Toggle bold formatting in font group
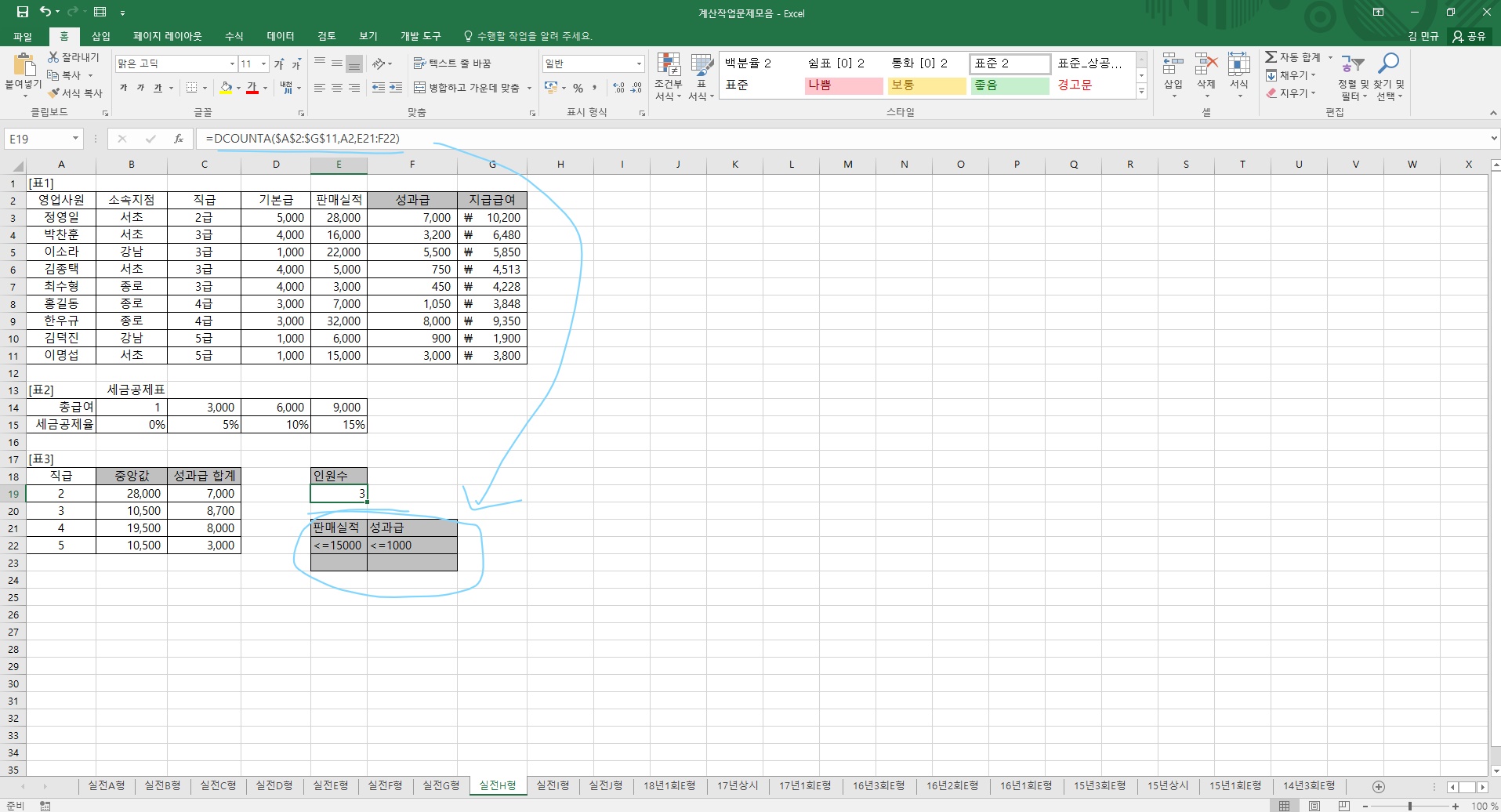Screen dimensions: 1501x812 coord(123,88)
